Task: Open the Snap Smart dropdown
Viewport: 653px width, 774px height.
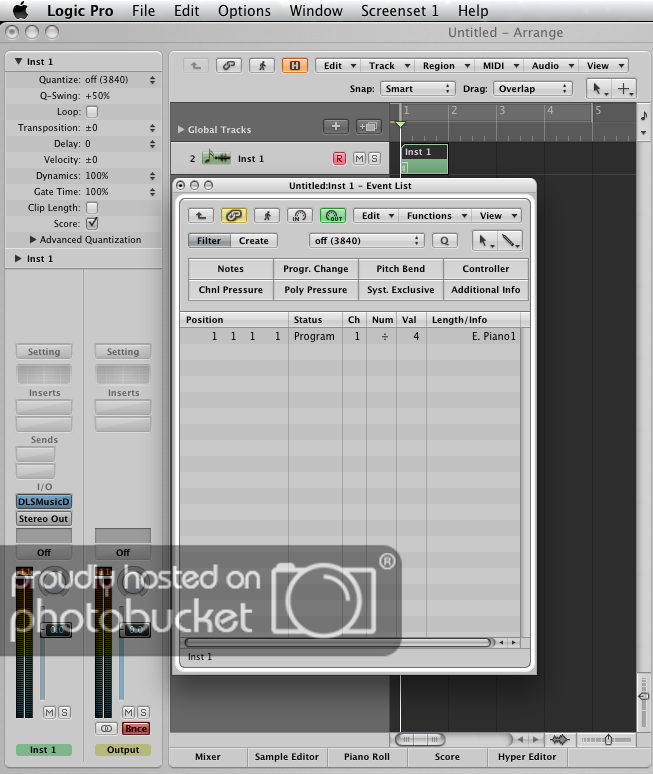Action: pos(418,89)
